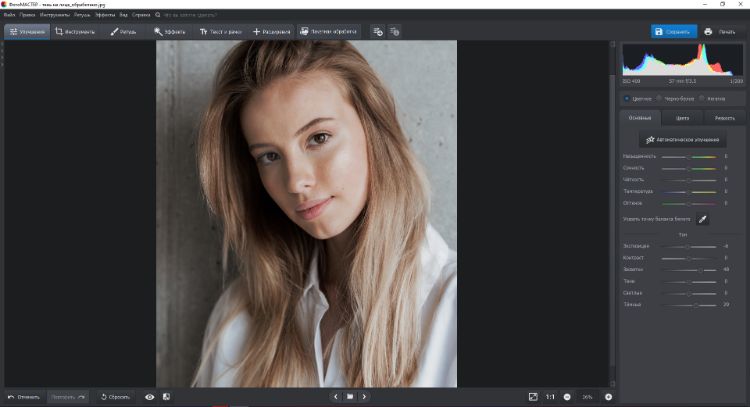Toggle the eye icon to view original
Screen dimensions: 750x407
(149, 397)
